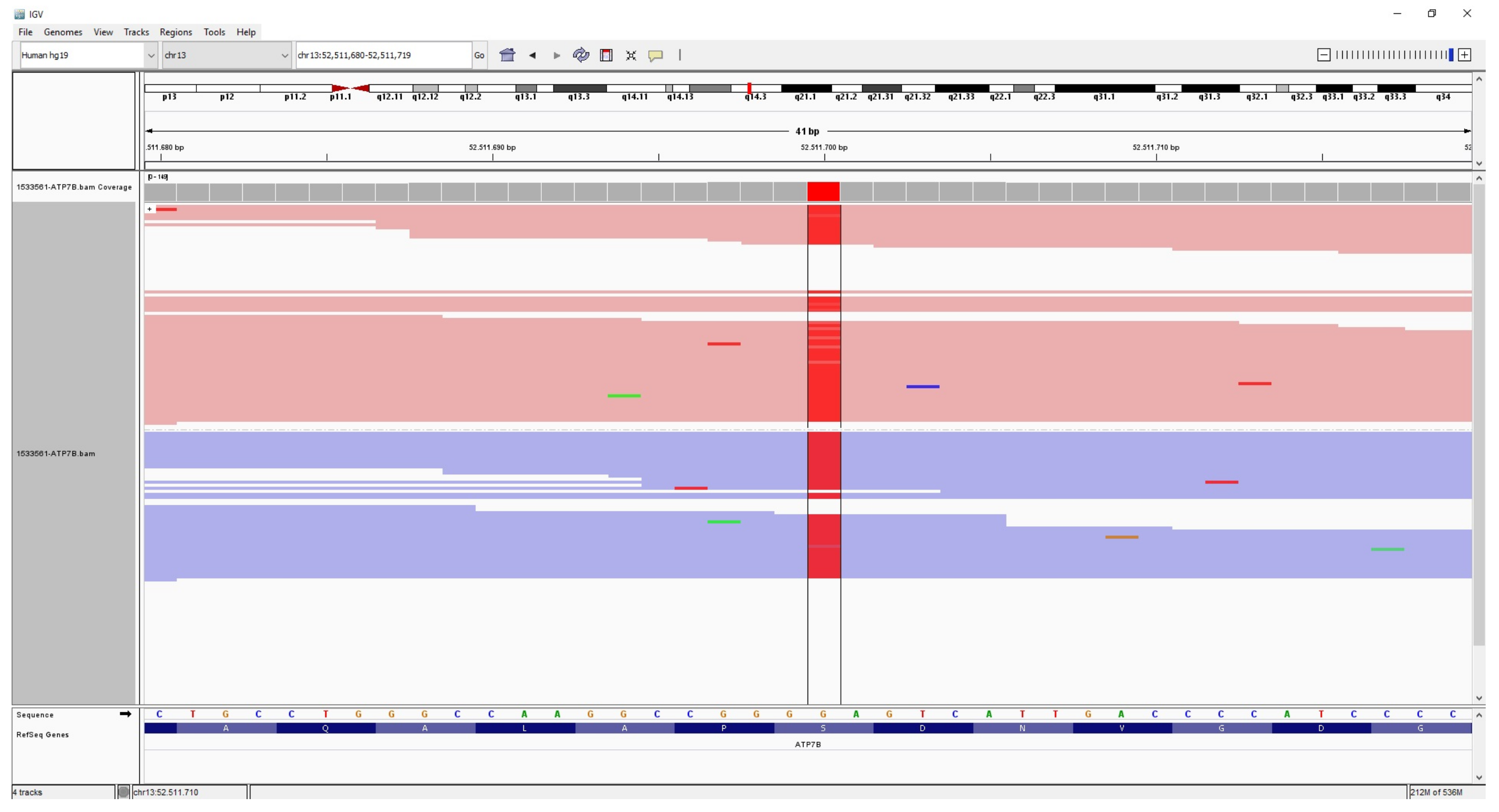Viewport: 1499px width, 812px height.
Task: Zoom out with the minus icon
Action: pyautogui.click(x=1323, y=54)
